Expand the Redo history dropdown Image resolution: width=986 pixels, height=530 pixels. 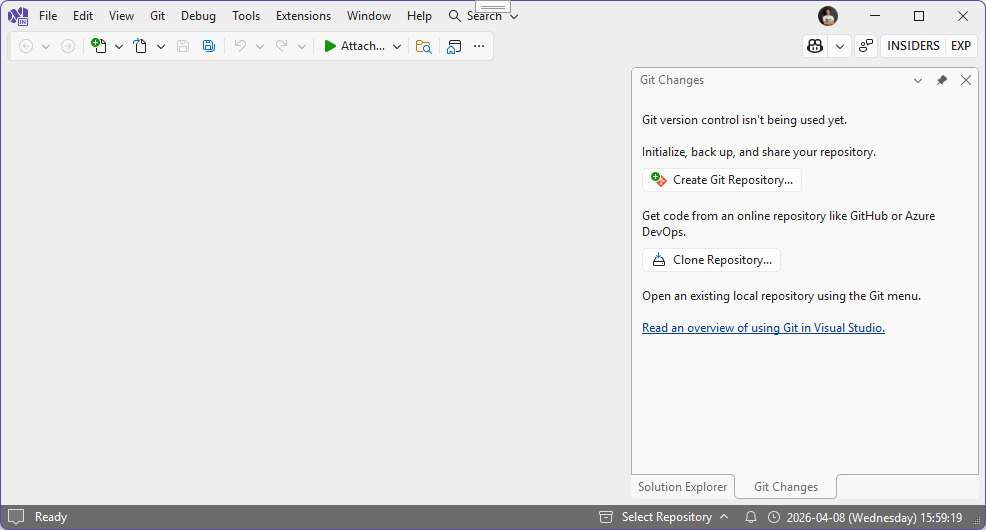coord(302,46)
